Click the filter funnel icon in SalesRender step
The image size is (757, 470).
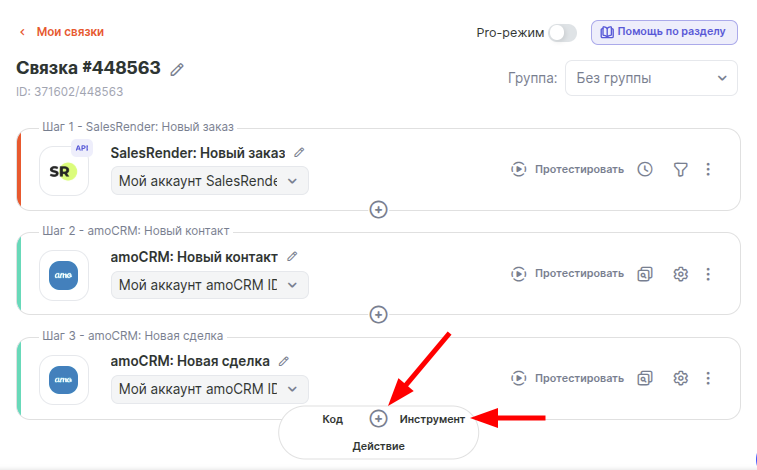680,169
